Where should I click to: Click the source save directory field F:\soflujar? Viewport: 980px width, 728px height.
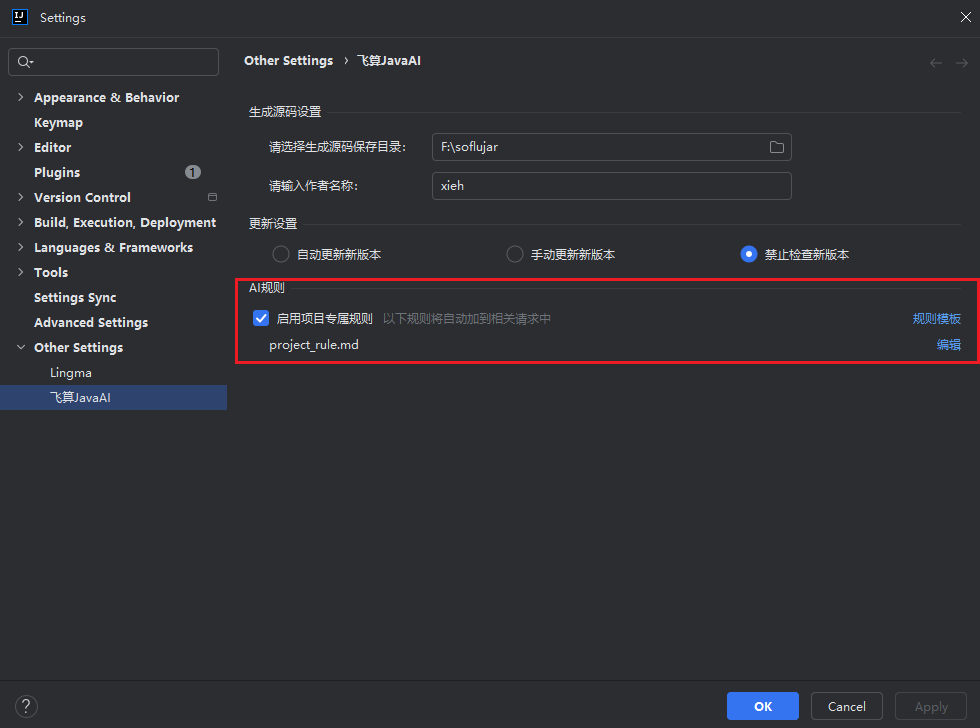click(611, 147)
